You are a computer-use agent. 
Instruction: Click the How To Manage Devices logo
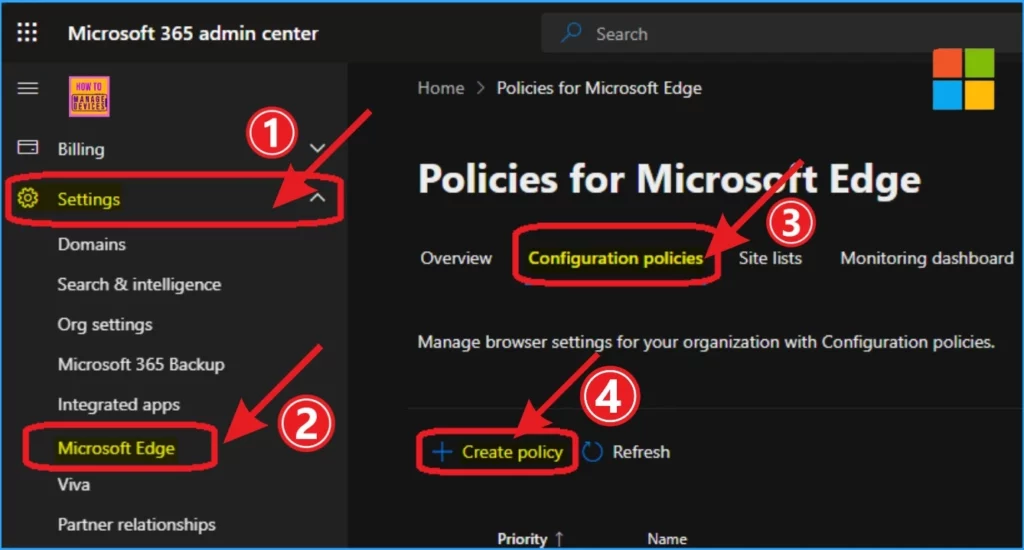point(89,97)
